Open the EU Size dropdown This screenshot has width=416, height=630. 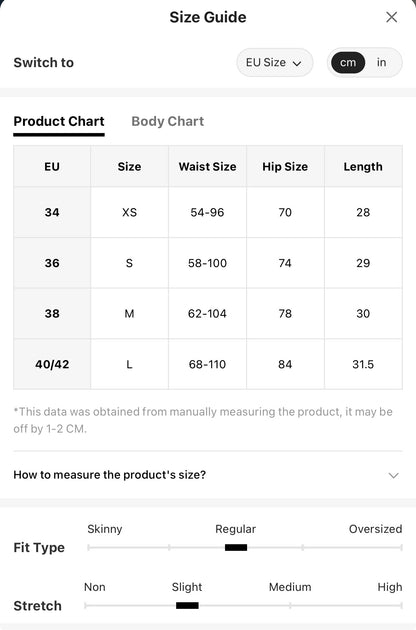point(275,62)
